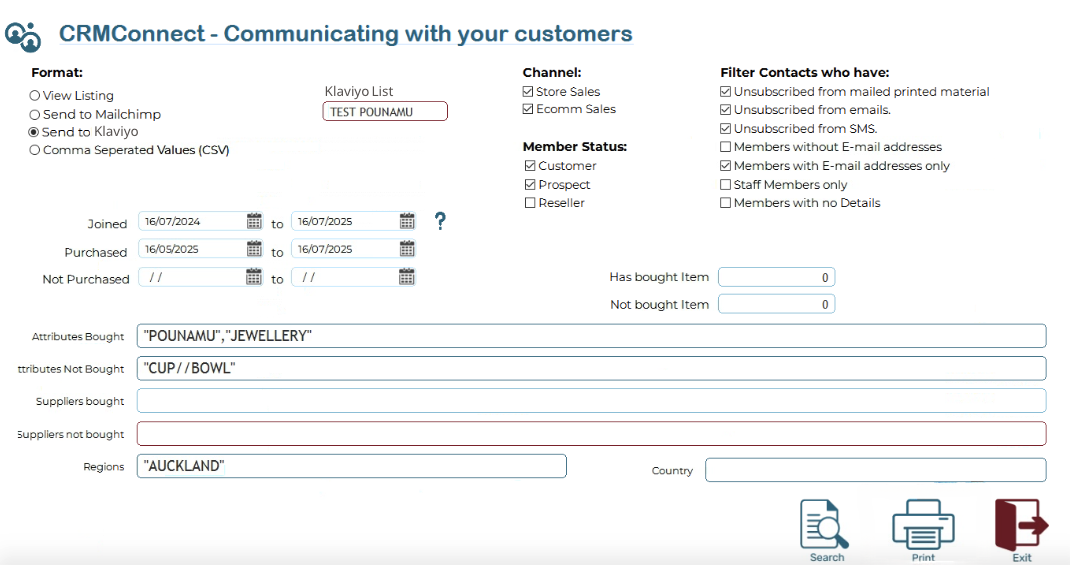Toggle Unsubscribed from mailed printed material
The image size is (1070, 566).
pos(725,91)
